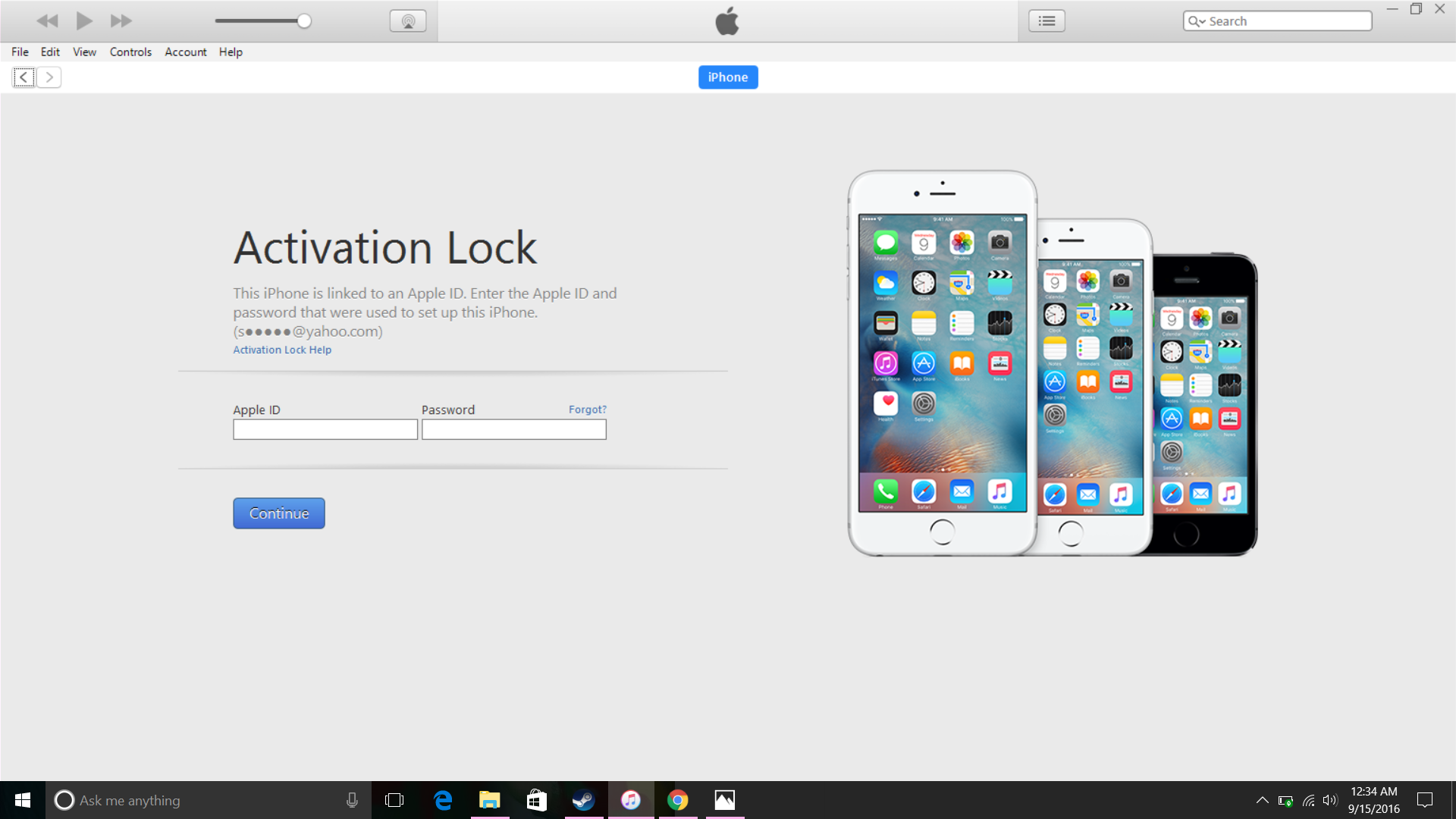Open the Controls menu
This screenshot has height=819, width=1456.
(130, 52)
